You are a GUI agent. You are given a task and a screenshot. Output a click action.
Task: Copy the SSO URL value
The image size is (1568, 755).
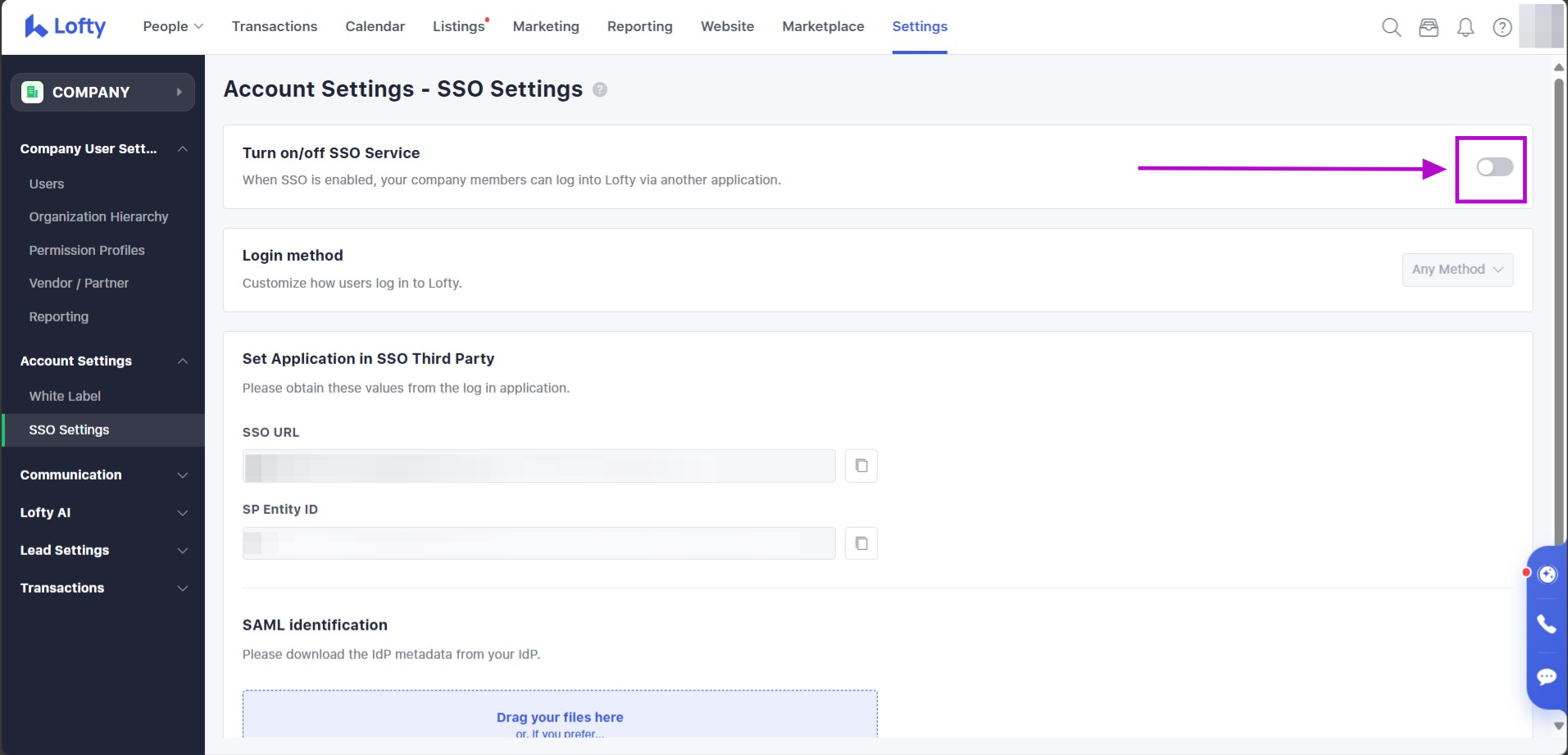coord(861,466)
